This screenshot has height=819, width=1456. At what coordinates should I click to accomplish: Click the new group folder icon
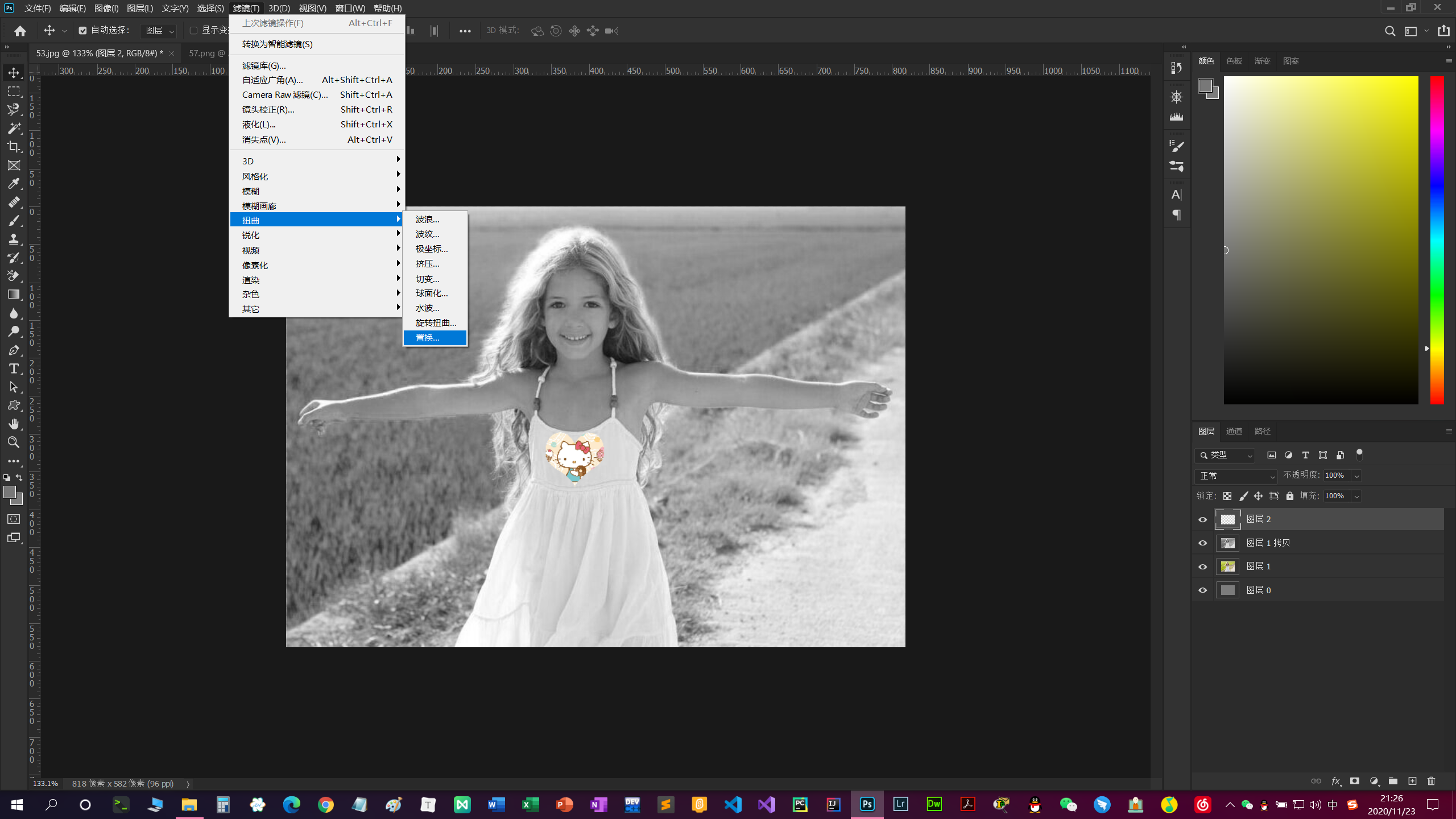coord(1393,781)
